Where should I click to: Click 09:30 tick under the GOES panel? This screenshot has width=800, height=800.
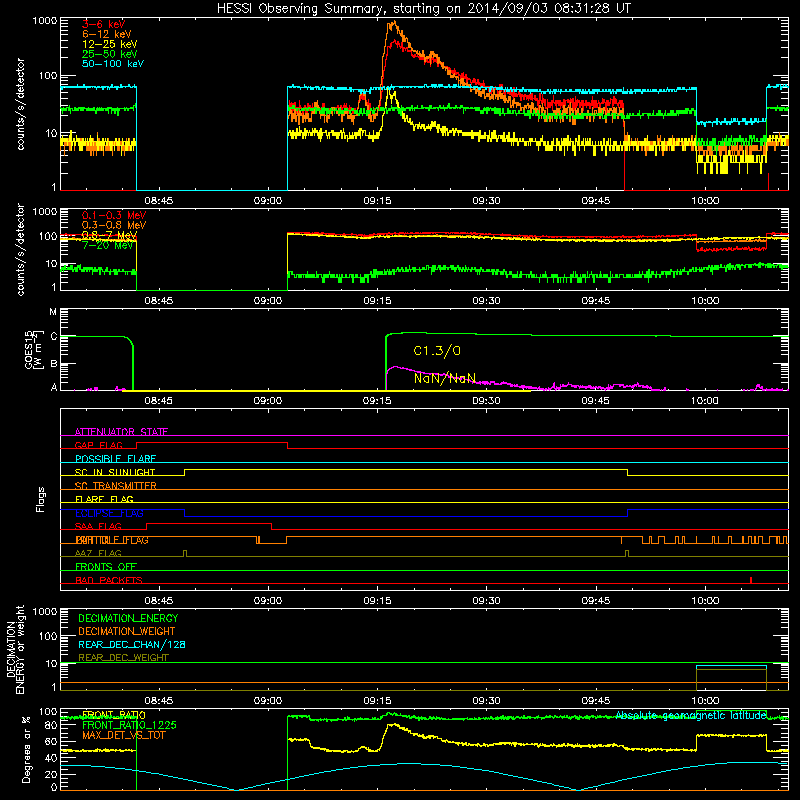click(x=486, y=401)
